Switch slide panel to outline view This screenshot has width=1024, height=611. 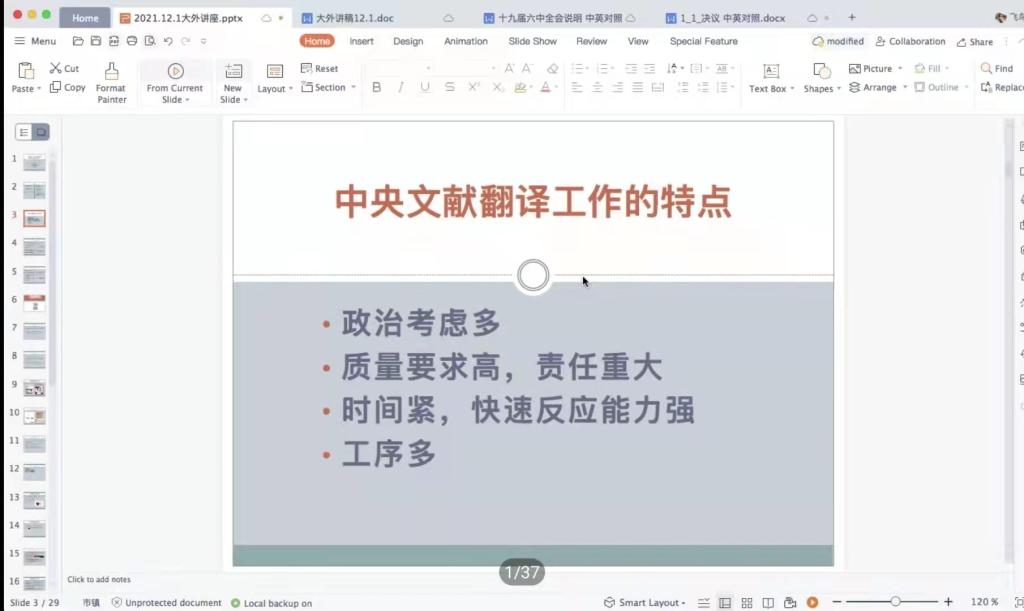pyautogui.click(x=24, y=132)
